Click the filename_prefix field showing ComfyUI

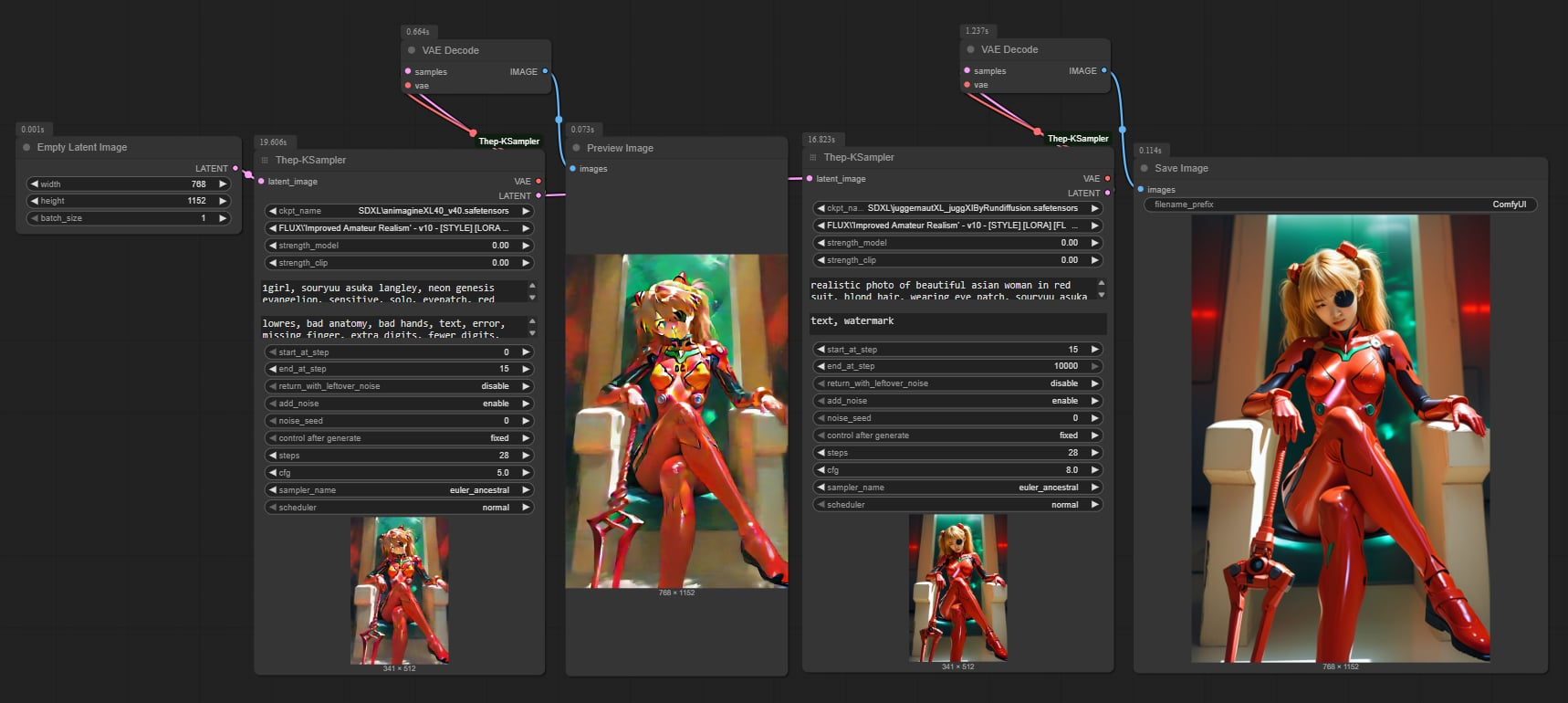click(x=1341, y=205)
